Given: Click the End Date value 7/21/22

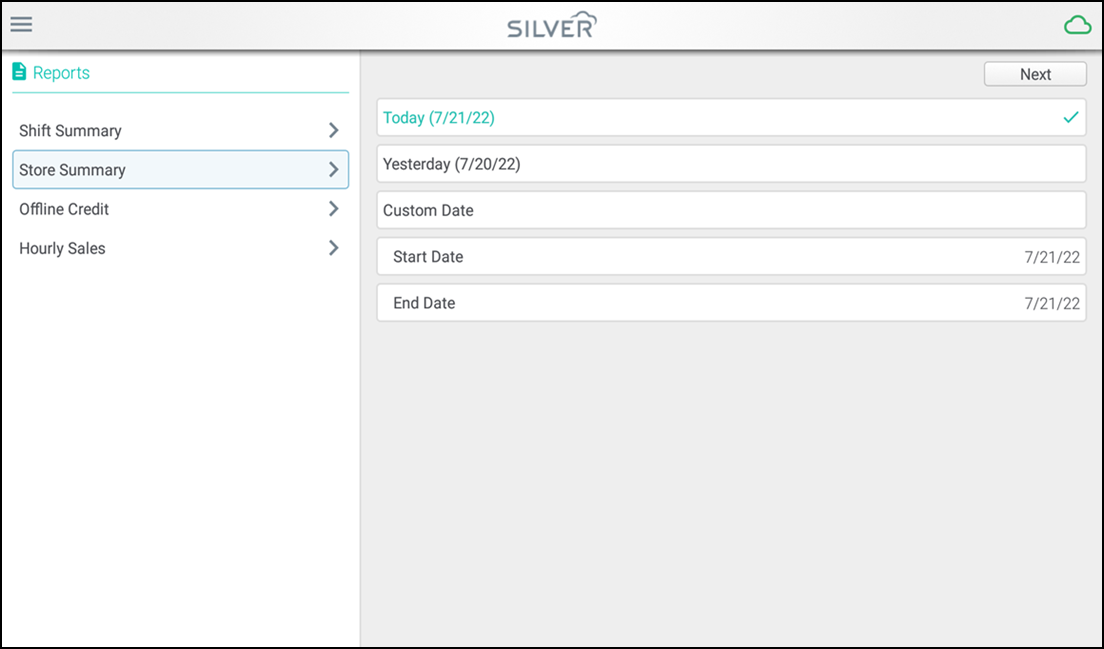Looking at the screenshot, I should pyautogui.click(x=1052, y=303).
